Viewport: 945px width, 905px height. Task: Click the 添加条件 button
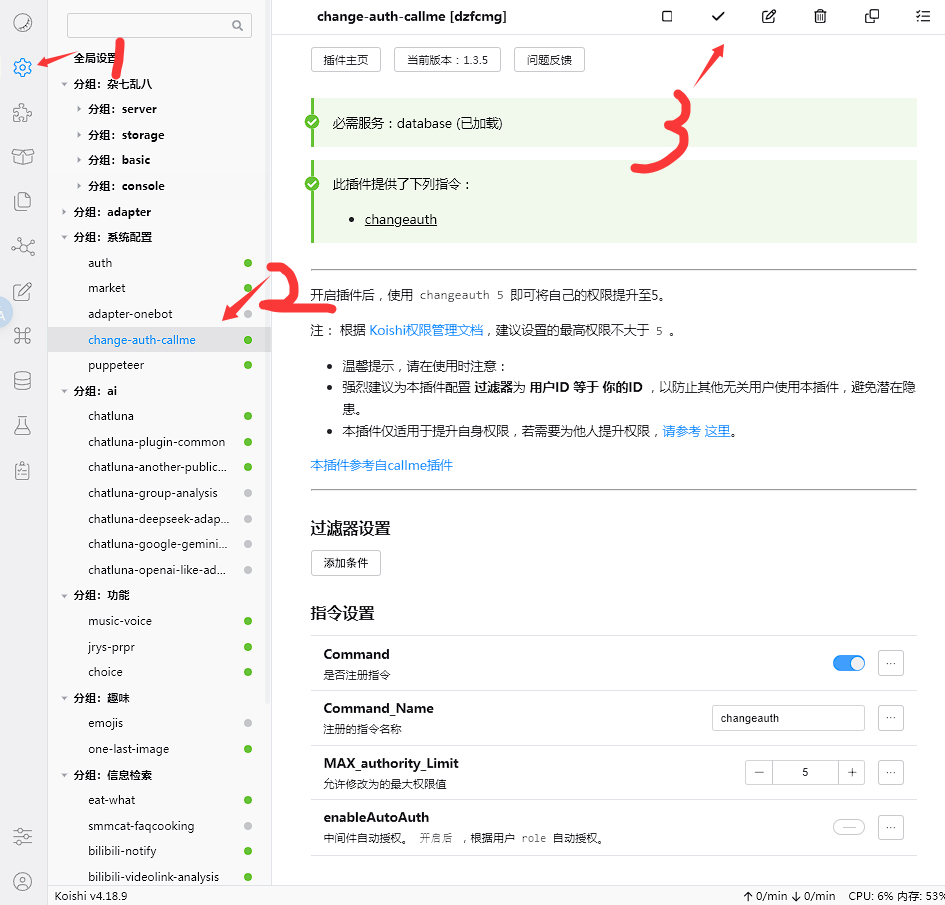click(346, 563)
